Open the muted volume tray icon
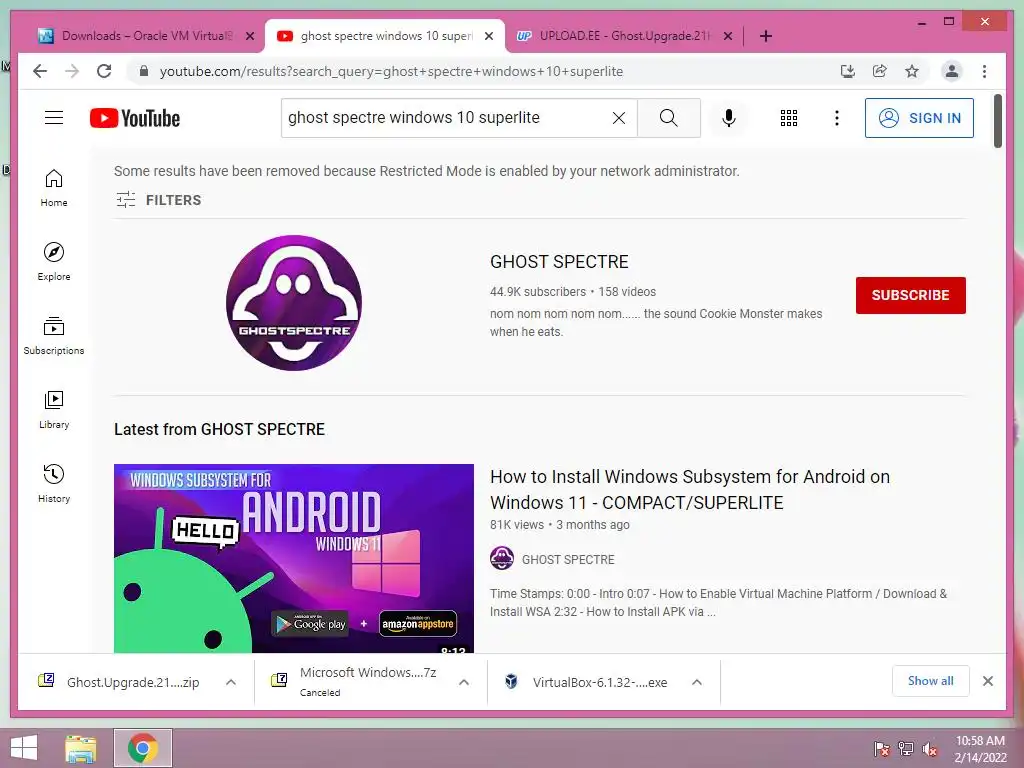This screenshot has width=1024, height=768. pos(930,748)
